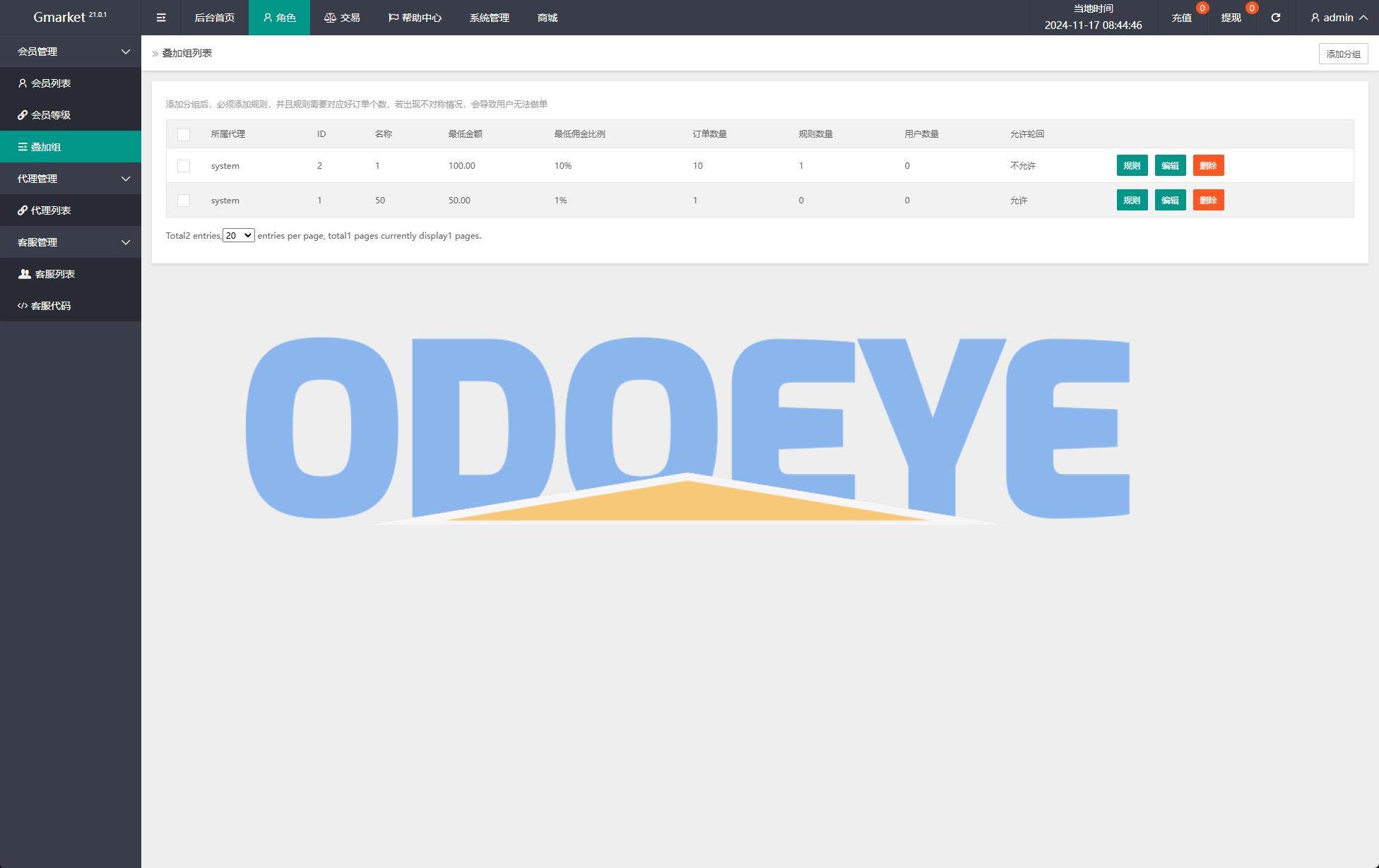The height and width of the screenshot is (868, 1379).
Task: Click the refresh icon in top bar
Action: [1275, 18]
